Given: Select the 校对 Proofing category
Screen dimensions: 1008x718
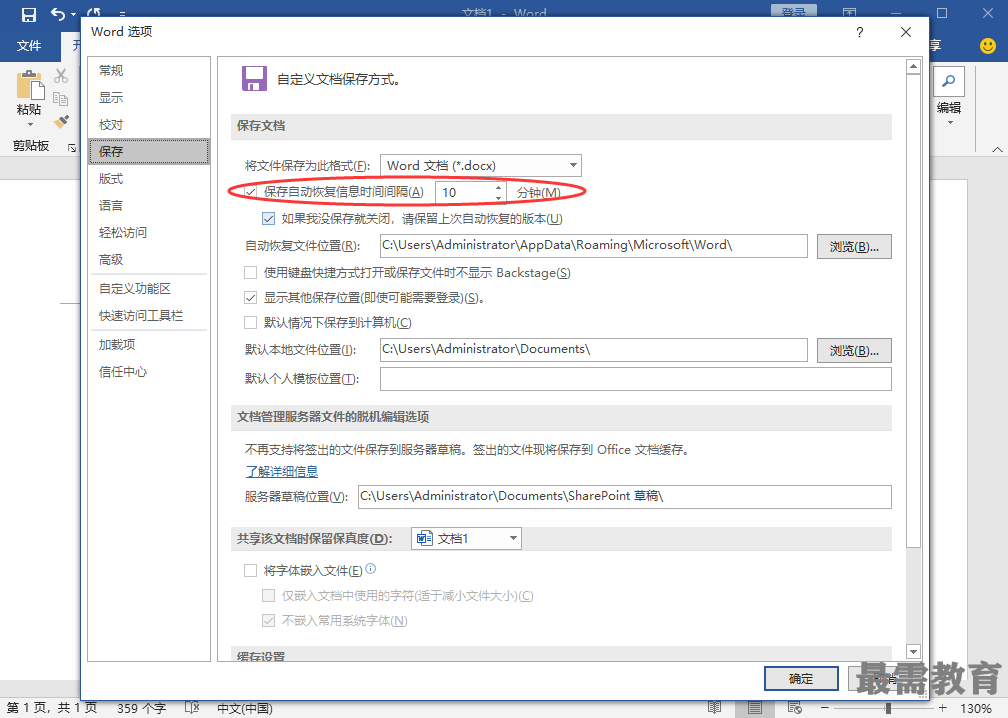Looking at the screenshot, I should click(x=149, y=125).
